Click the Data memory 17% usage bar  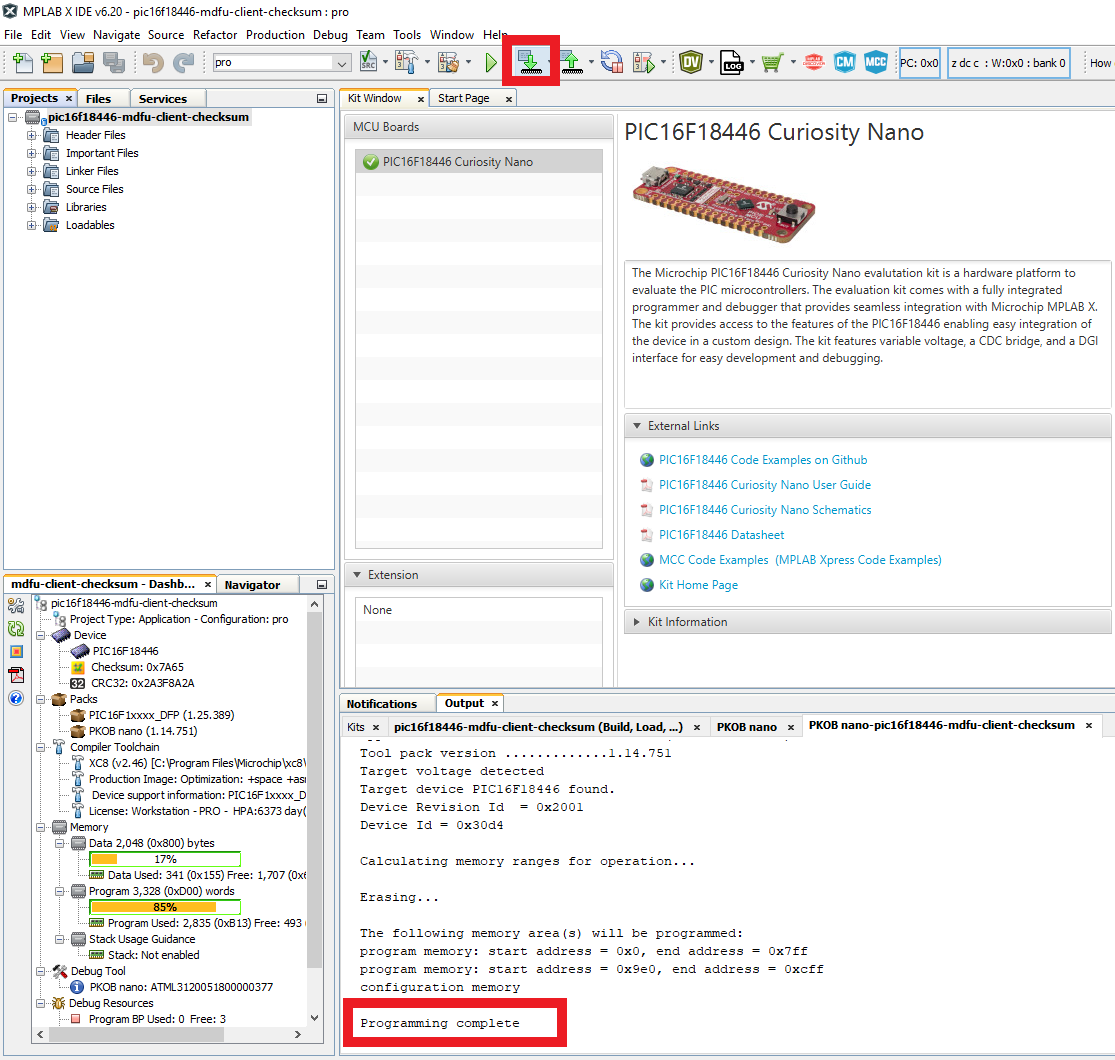click(165, 859)
